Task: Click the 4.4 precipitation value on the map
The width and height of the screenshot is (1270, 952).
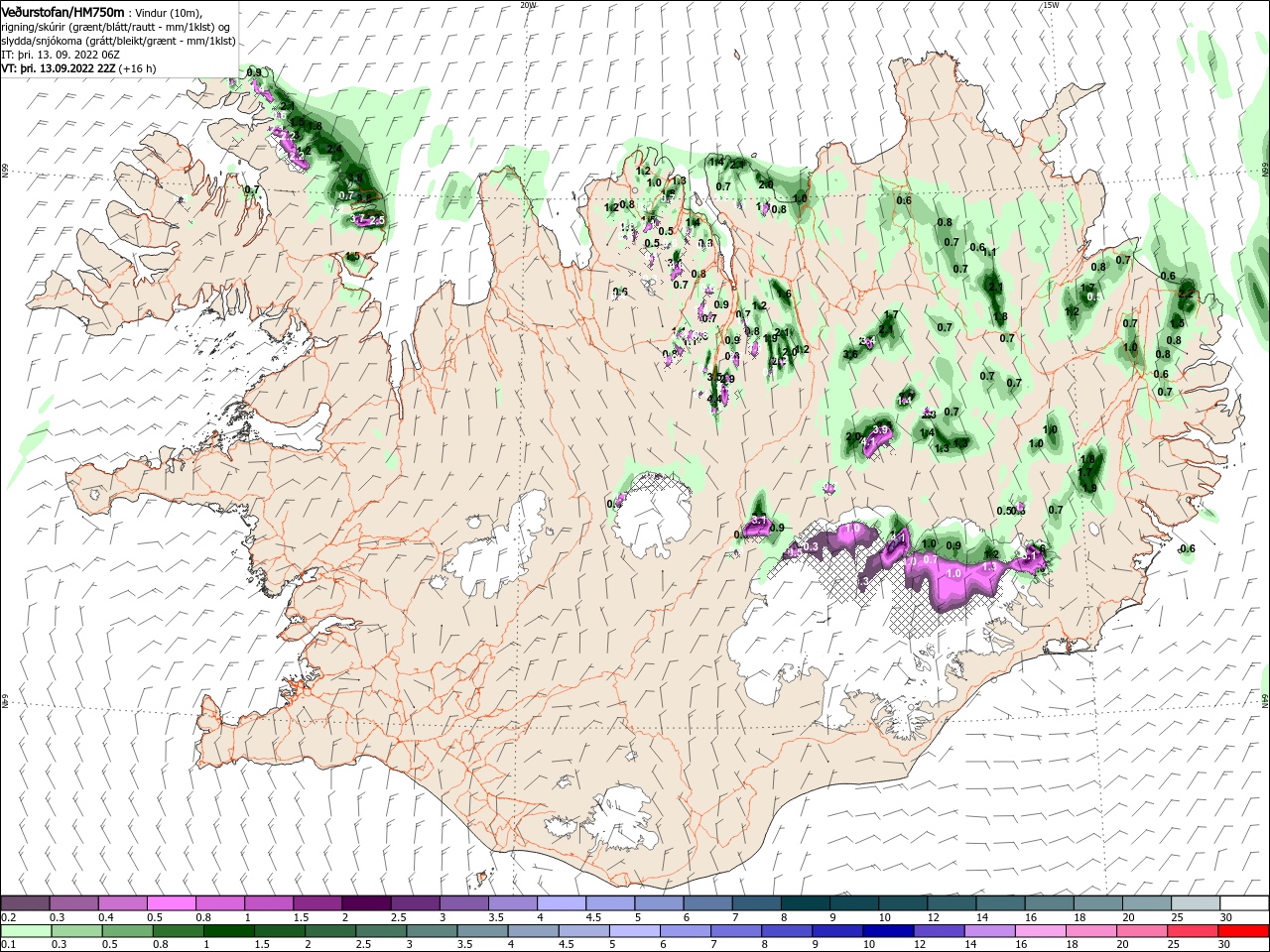Action: pos(714,399)
